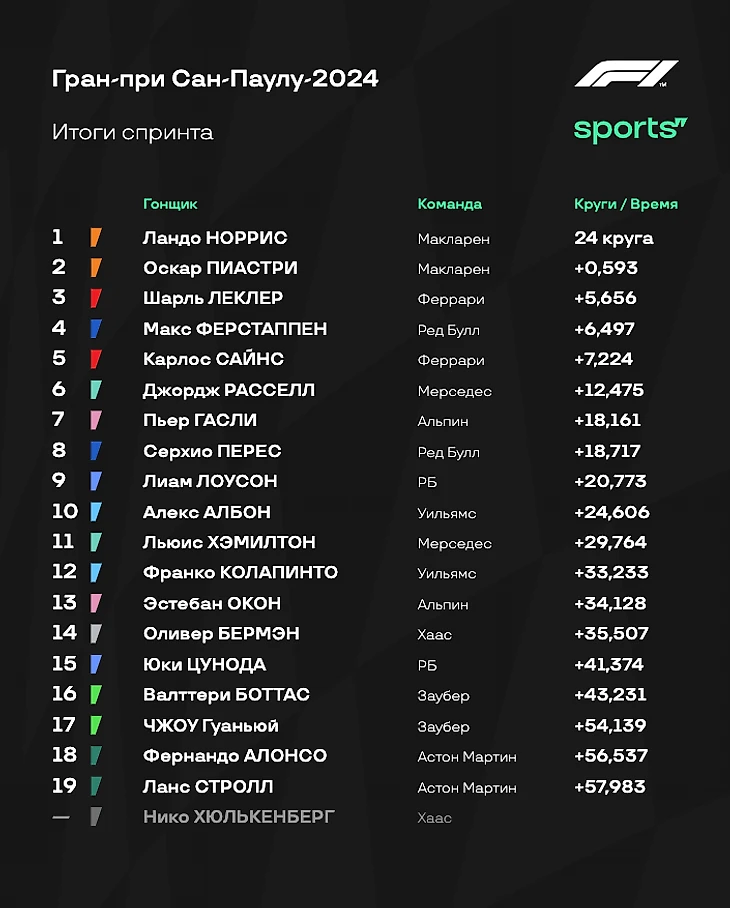Click the time gap +57,983
Screen dimensions: 730x908
[610, 787]
